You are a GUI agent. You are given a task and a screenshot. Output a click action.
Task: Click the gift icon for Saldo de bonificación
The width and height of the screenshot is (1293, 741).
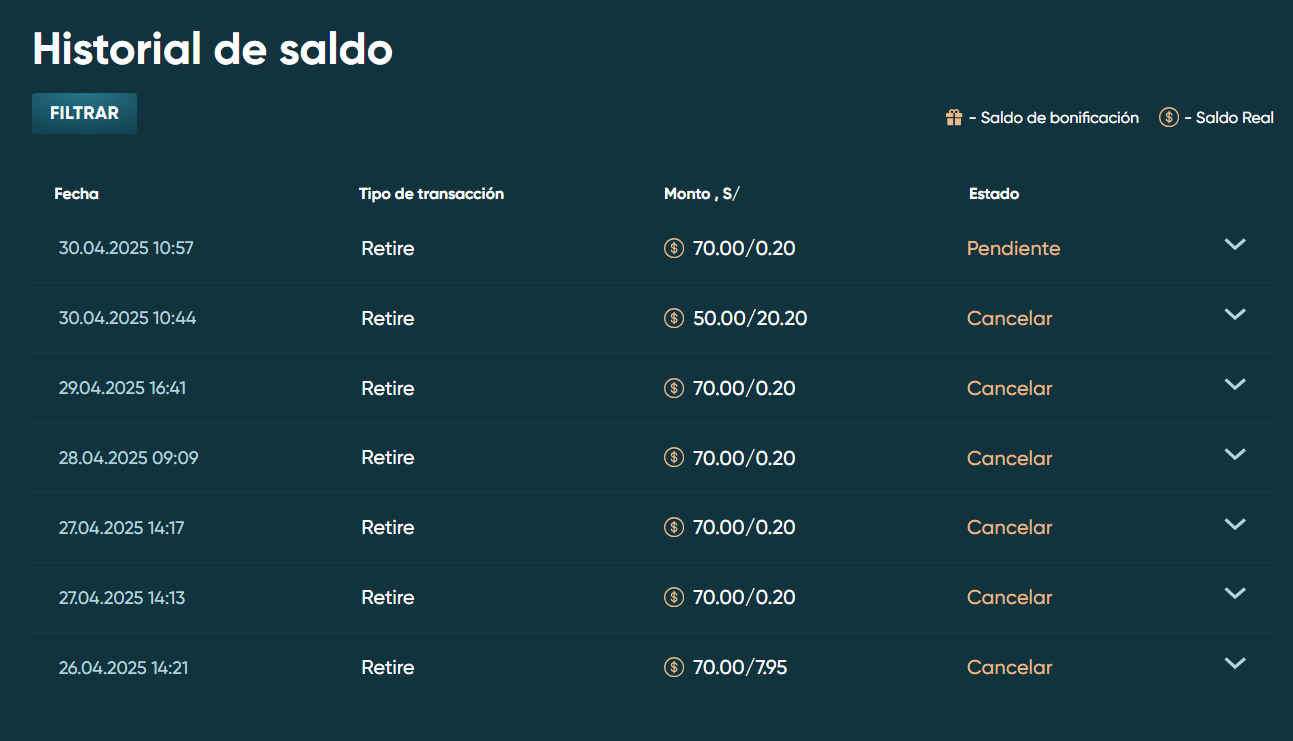(953, 118)
